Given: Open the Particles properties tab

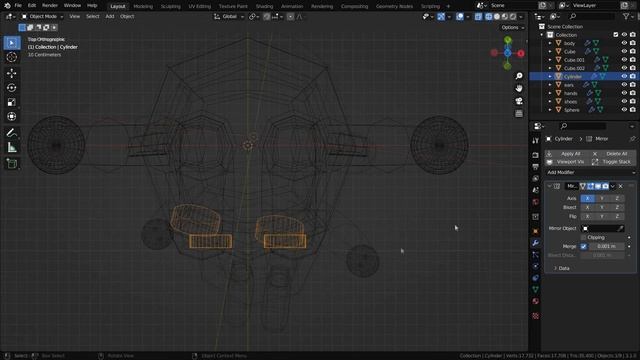Looking at the screenshot, I should click(536, 255).
